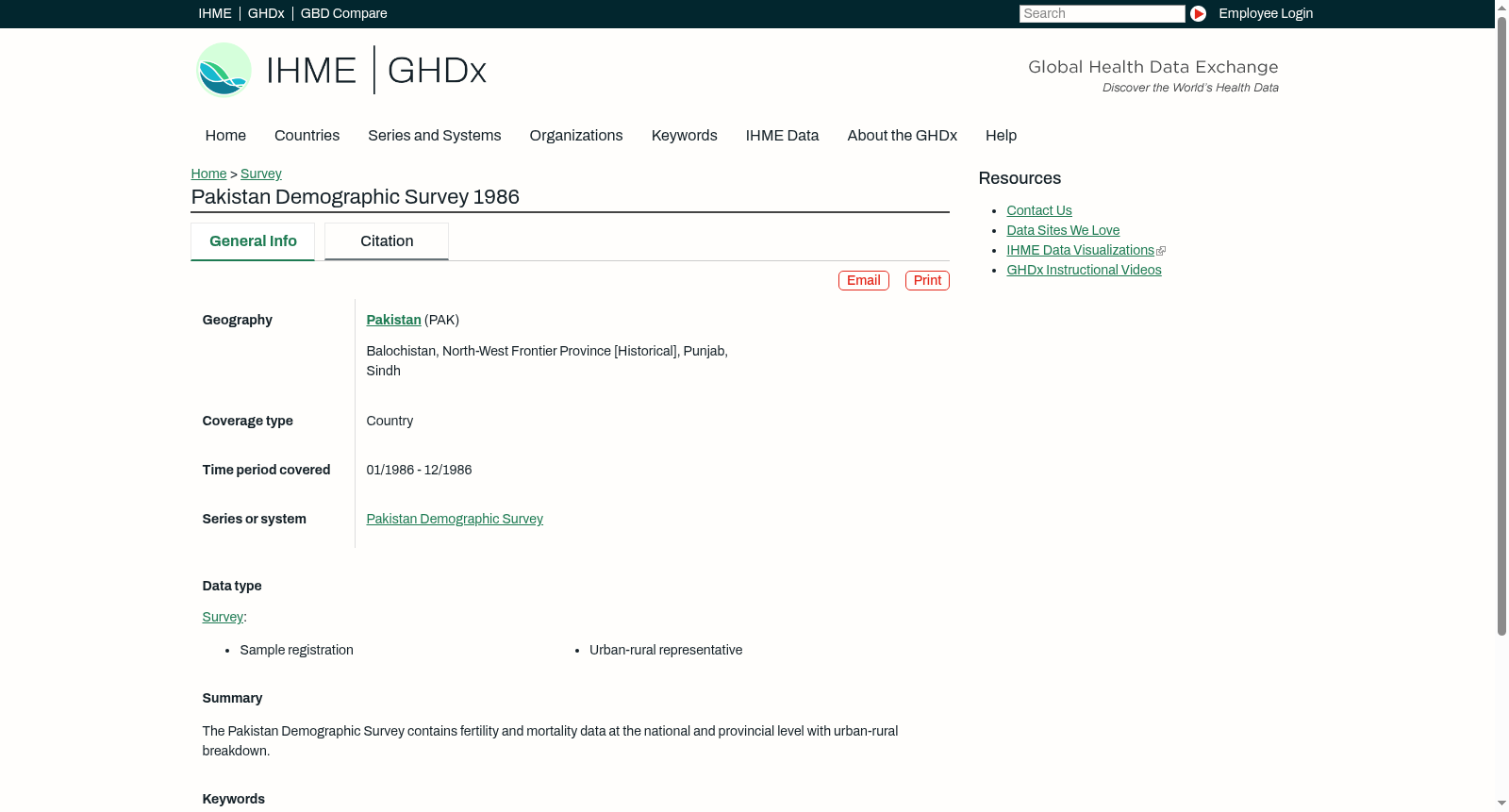Viewport: 1509px width, 812px height.
Task: Click the Print button
Action: pyautogui.click(x=927, y=280)
